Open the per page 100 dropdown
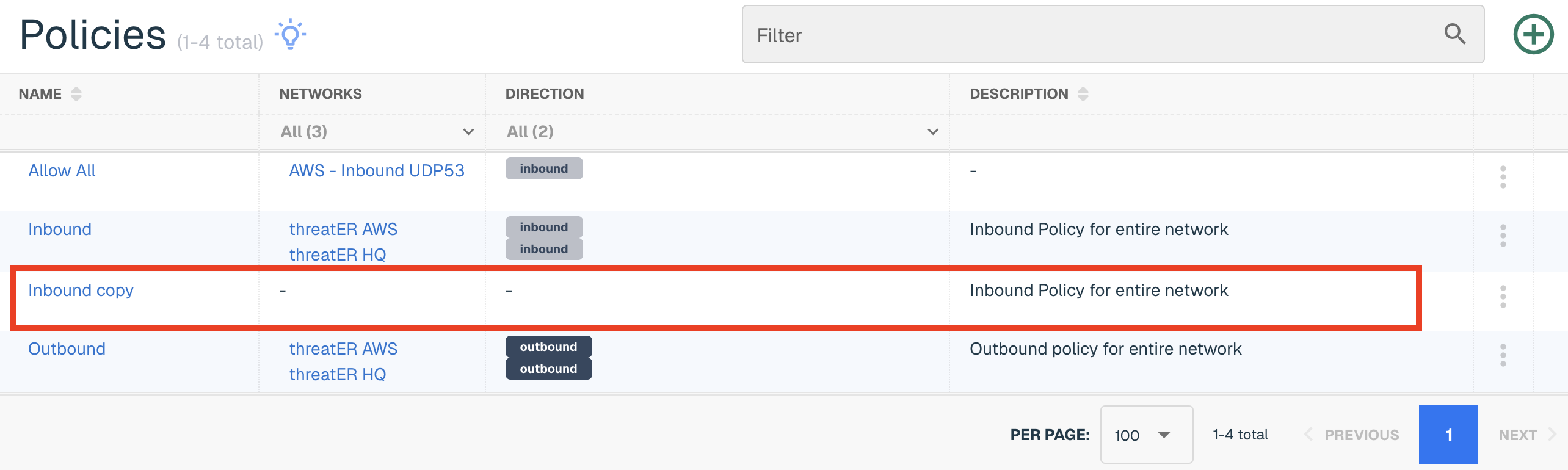This screenshot has width=1568, height=470. point(1147,435)
